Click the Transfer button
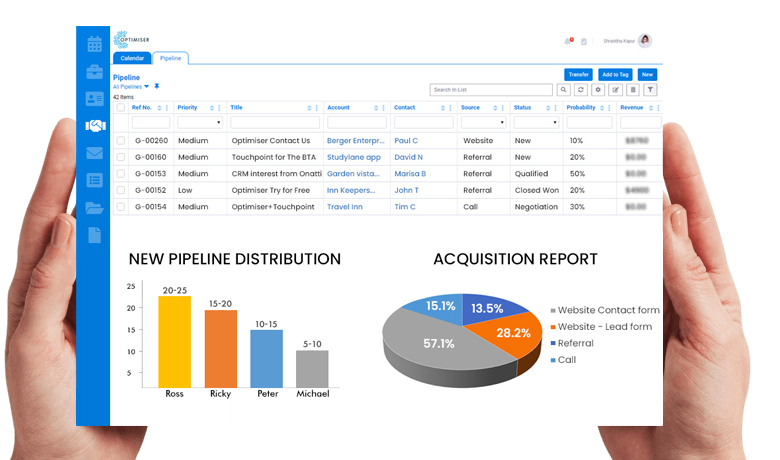This screenshot has height=460, width=780. (x=578, y=75)
